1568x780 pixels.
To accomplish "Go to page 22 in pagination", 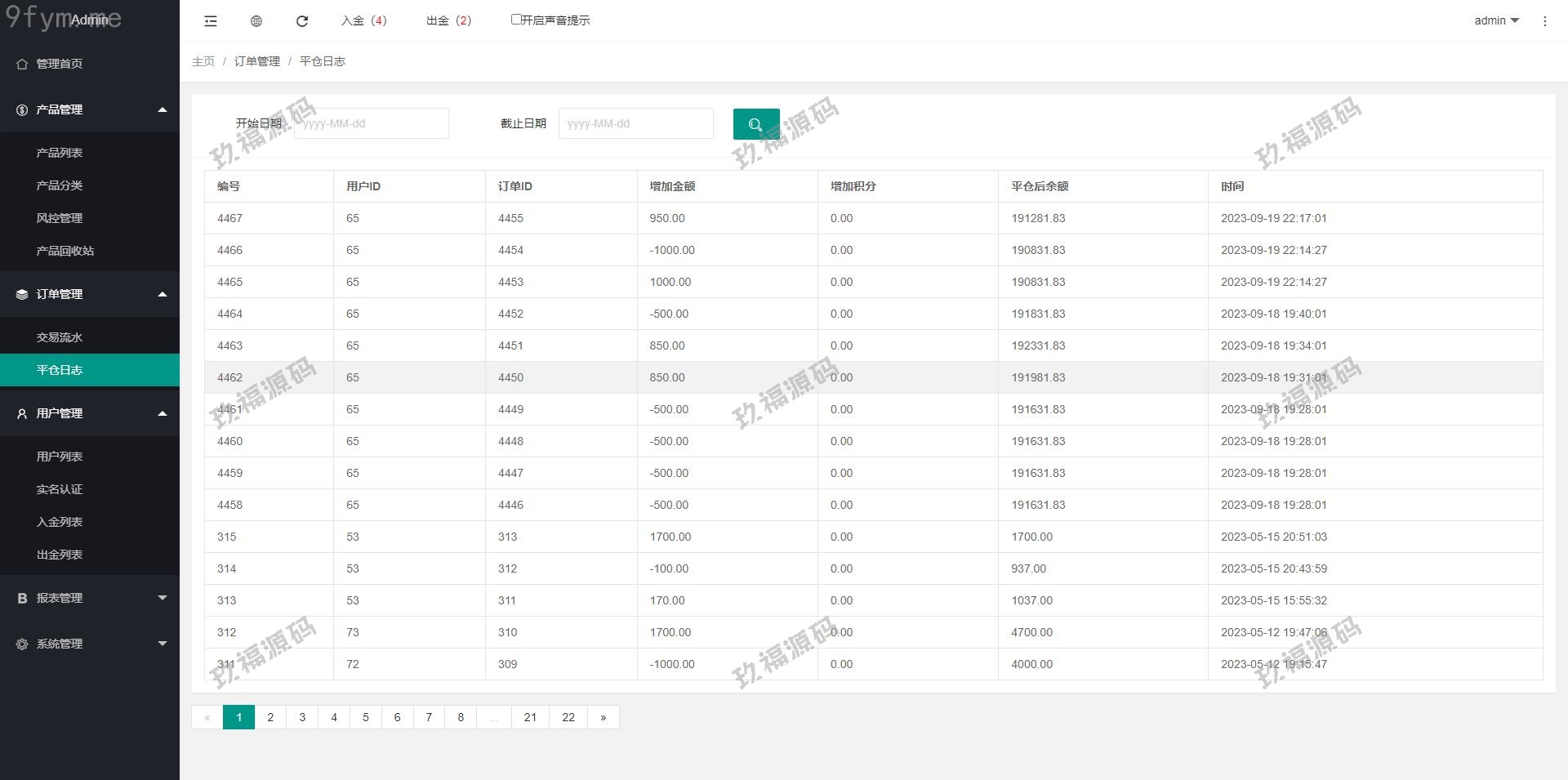I will point(568,717).
